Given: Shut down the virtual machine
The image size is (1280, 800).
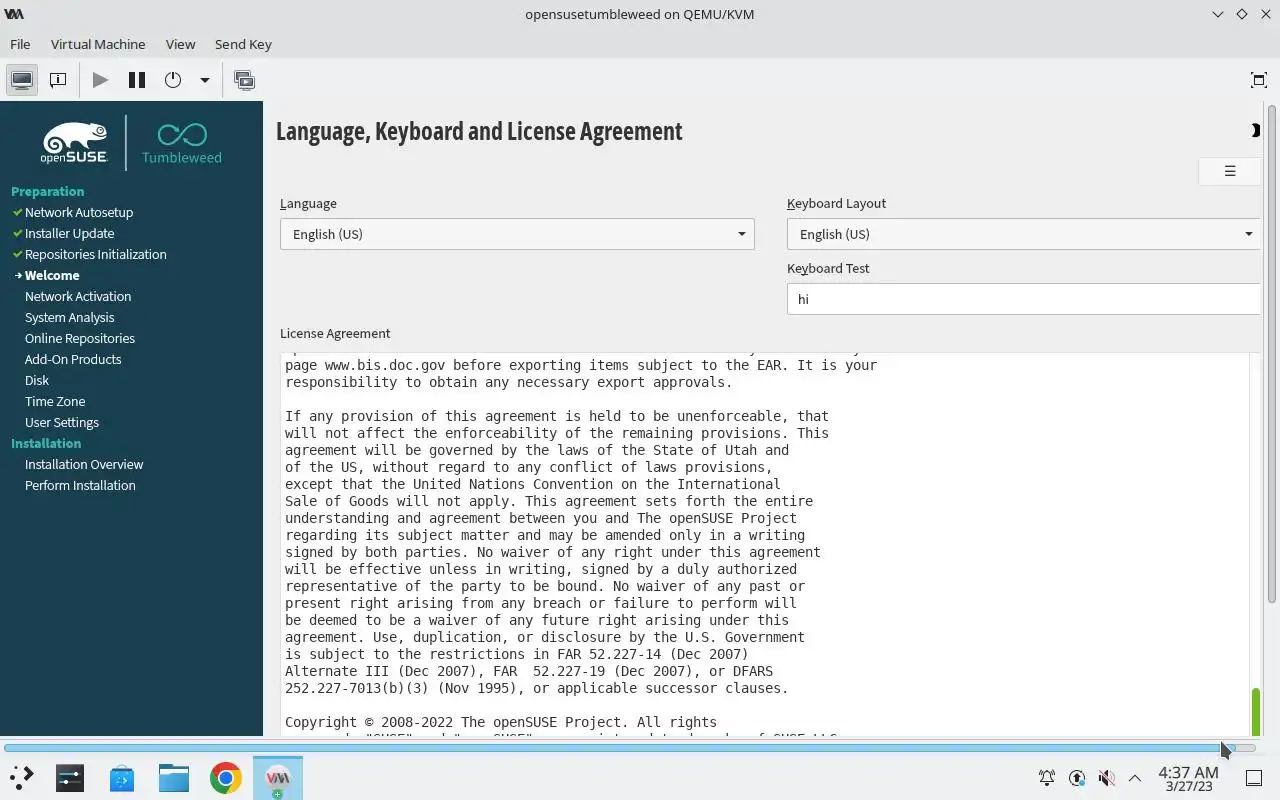Looking at the screenshot, I should point(173,80).
